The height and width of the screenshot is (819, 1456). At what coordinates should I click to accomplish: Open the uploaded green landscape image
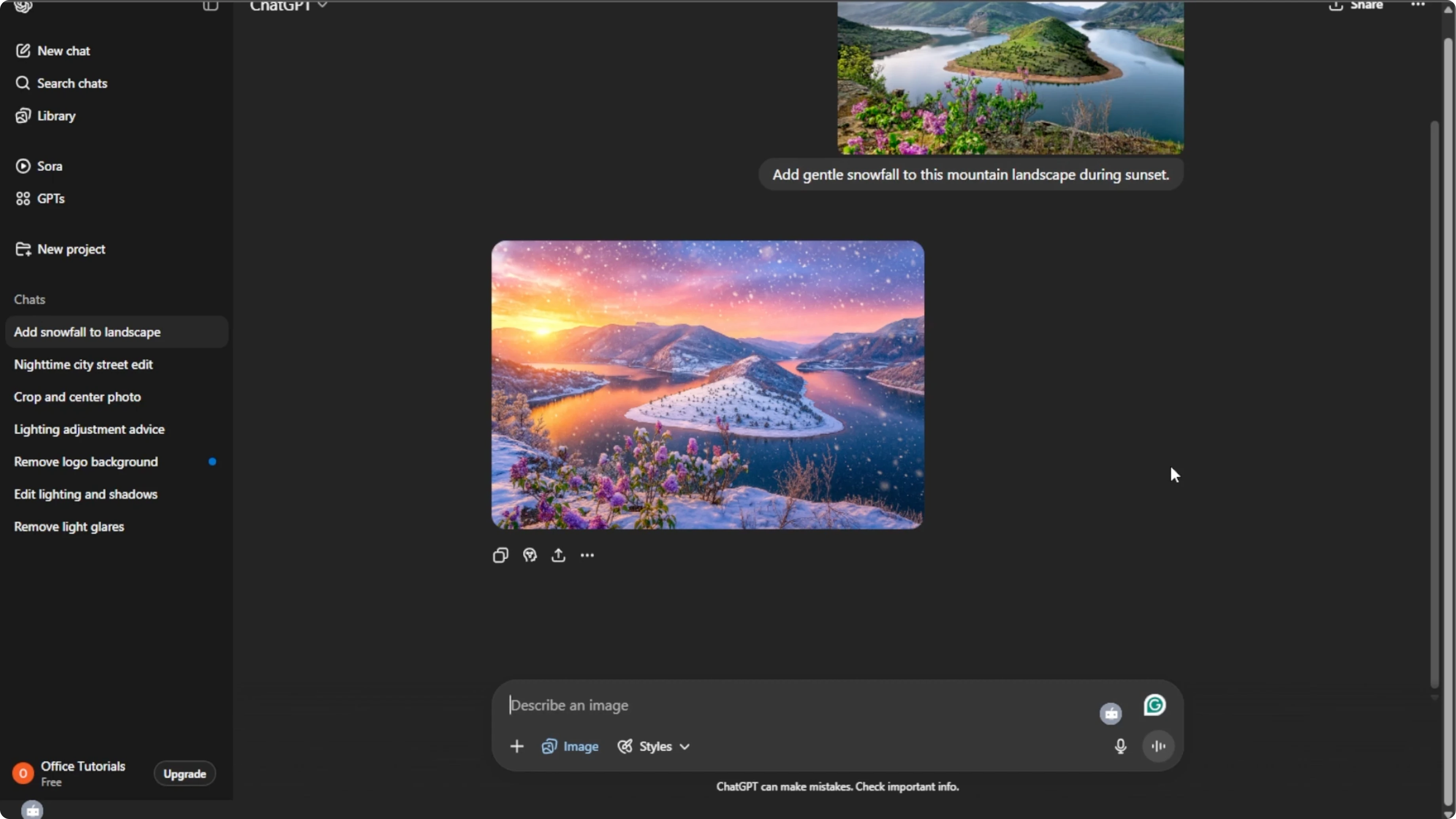(1010, 78)
